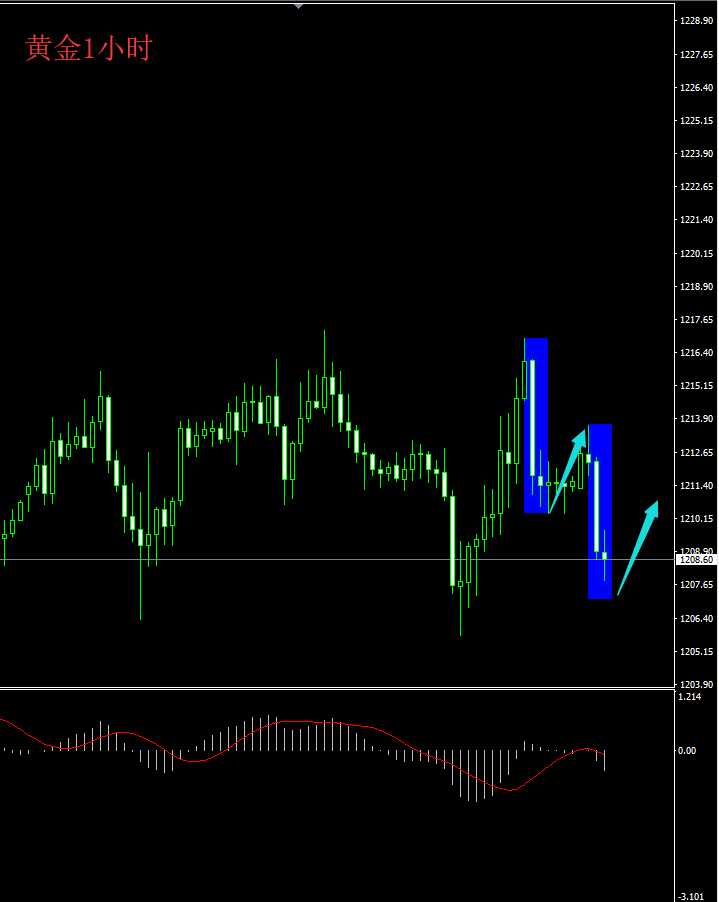Click the 1210.15 price axis label
This screenshot has height=902, width=719.
click(x=697, y=518)
